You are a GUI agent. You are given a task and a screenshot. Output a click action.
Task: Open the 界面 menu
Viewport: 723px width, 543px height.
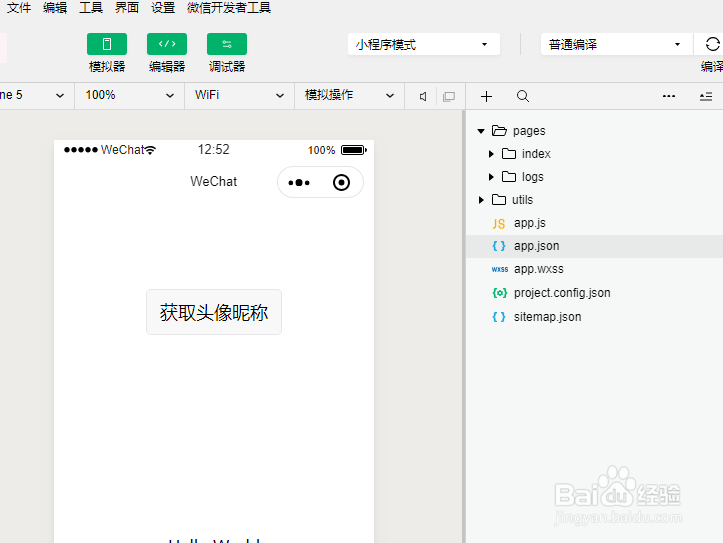(127, 7)
